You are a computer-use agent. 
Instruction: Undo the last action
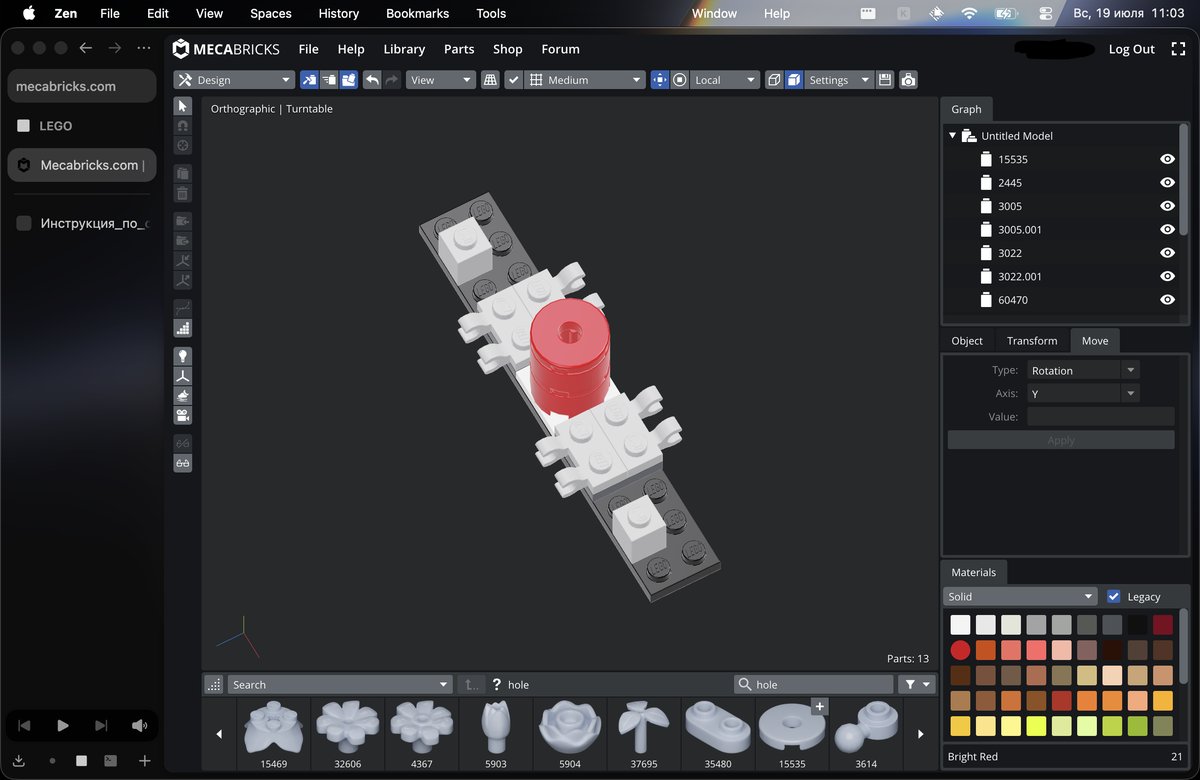click(x=372, y=80)
